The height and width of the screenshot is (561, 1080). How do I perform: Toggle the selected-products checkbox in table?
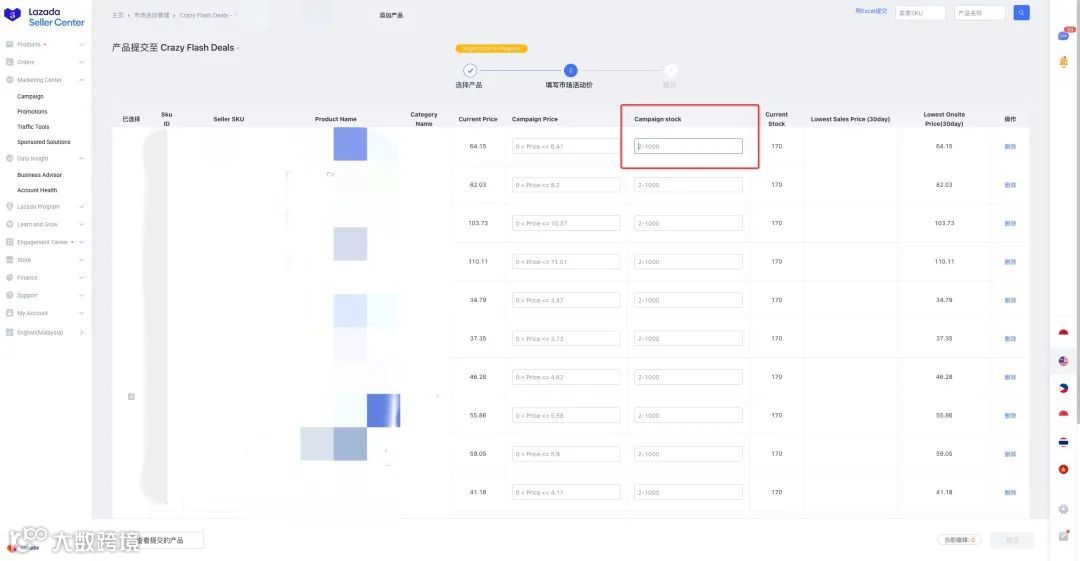(131, 396)
